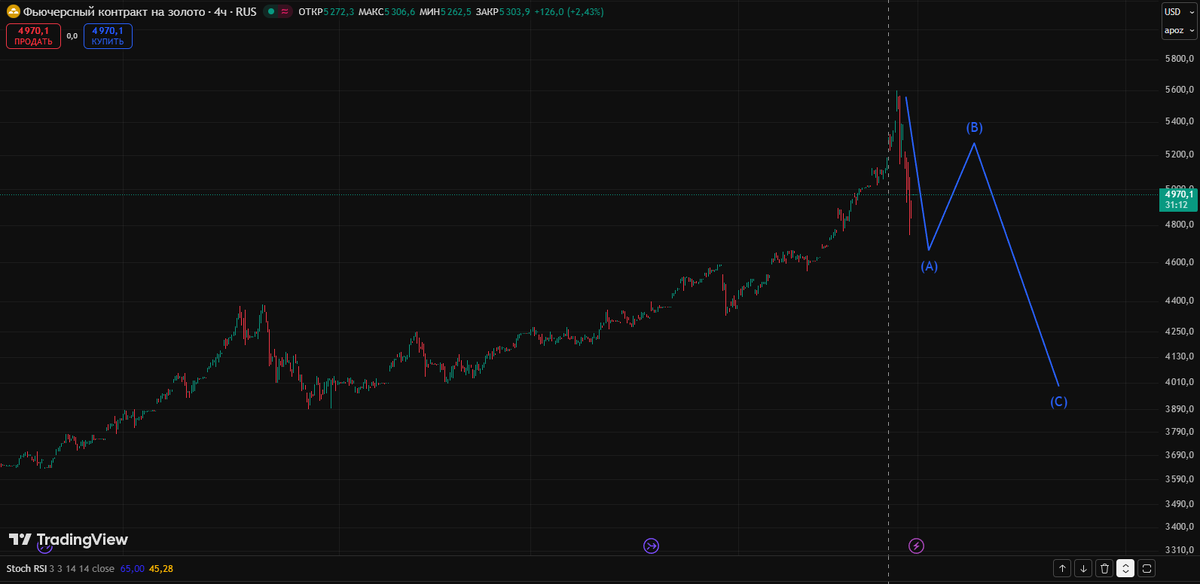The width and height of the screenshot is (1200, 584).
Task: Click the 3310,0 price axis label
Action: tap(1177, 550)
